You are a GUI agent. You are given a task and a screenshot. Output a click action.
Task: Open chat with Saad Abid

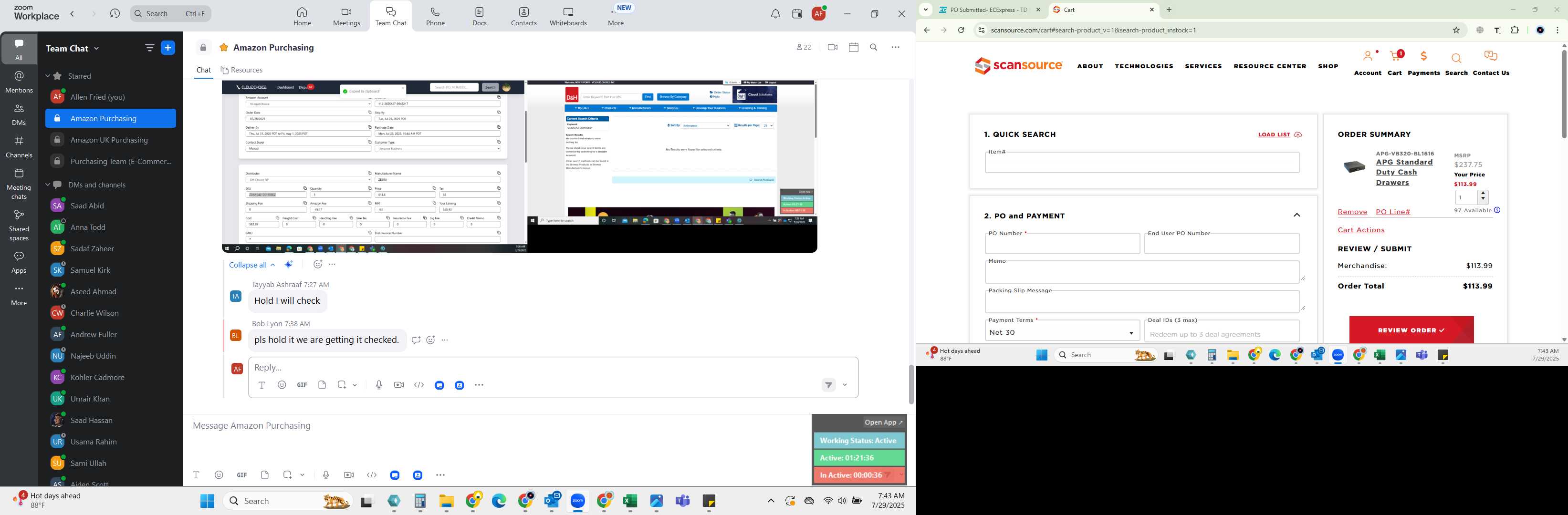coord(111,206)
